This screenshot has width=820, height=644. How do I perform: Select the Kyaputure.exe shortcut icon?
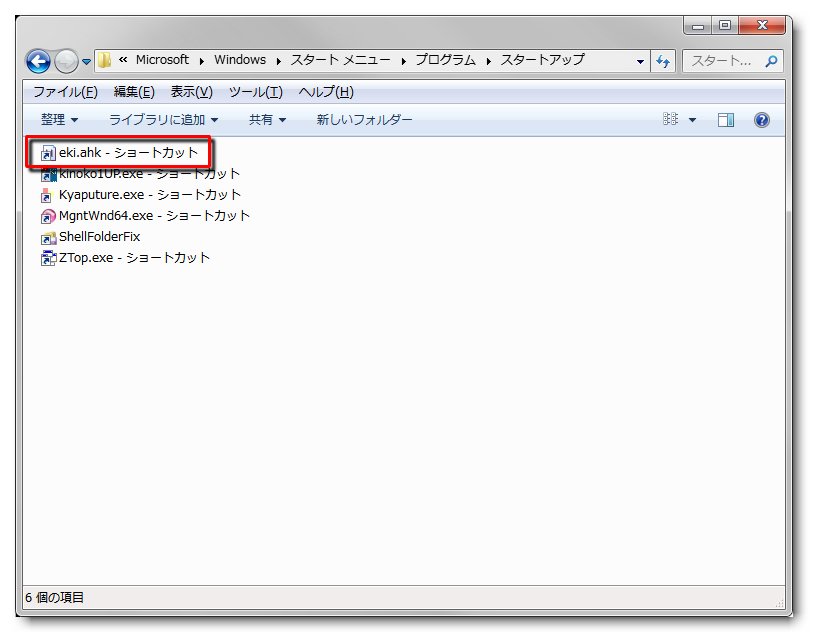[x=47, y=195]
